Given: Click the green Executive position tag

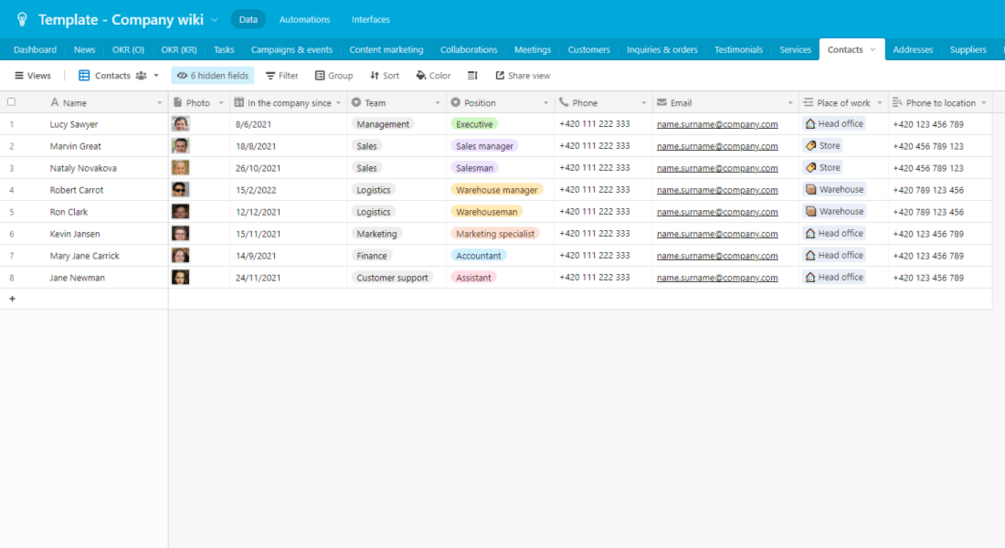Looking at the screenshot, I should coord(474,124).
